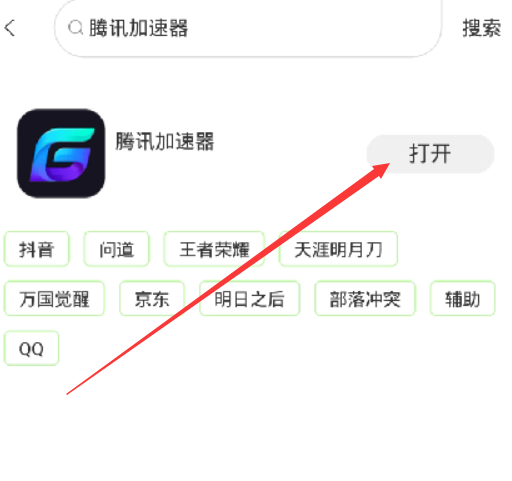Pick the 京东 tag
Screen dimensions: 512x481
[x=152, y=298]
